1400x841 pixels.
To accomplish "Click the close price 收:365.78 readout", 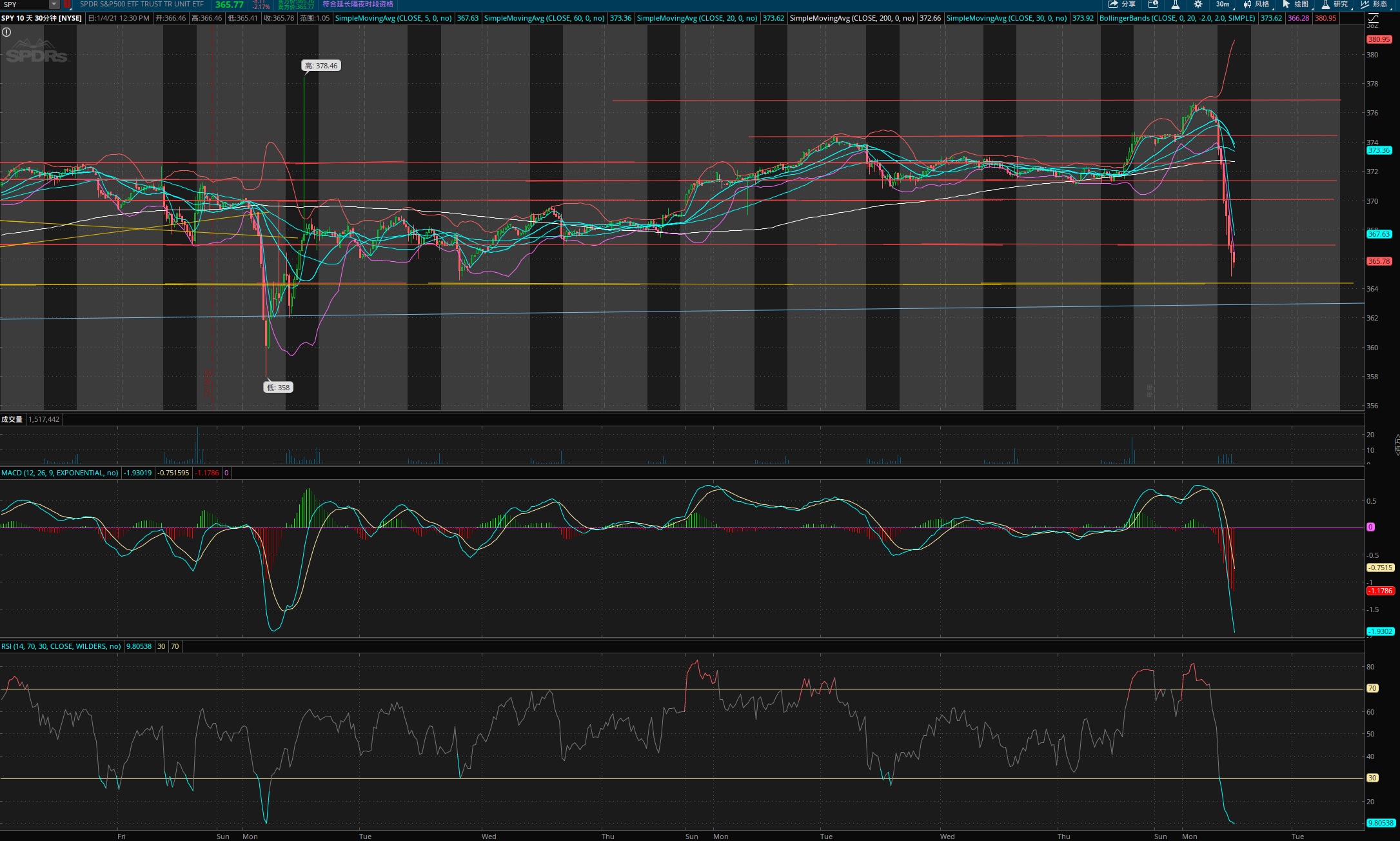I will (279, 18).
